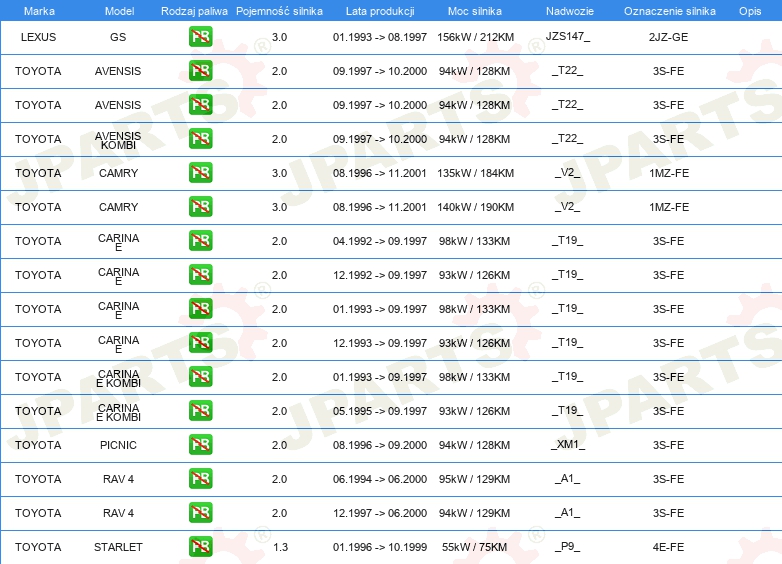782x564 pixels.
Task: Click the Opis column header
Action: (750, 11)
